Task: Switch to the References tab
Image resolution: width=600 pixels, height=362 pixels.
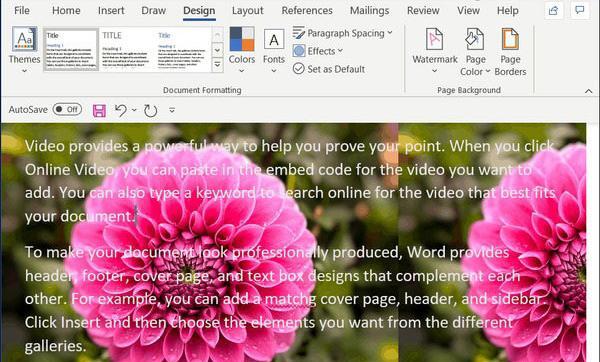Action: (307, 10)
